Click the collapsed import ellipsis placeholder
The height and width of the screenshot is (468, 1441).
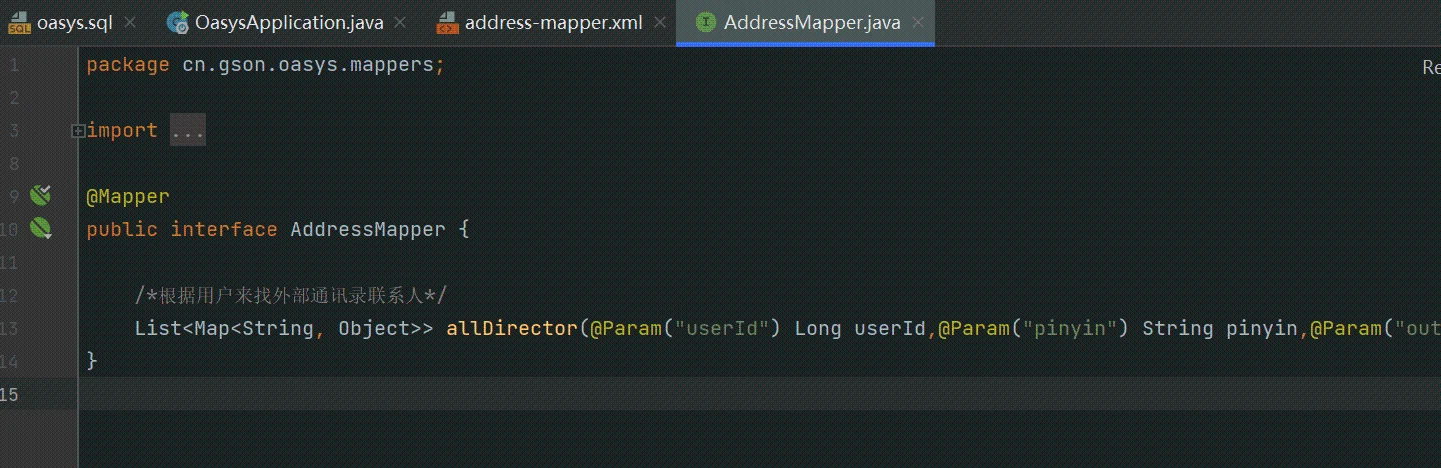tap(188, 130)
